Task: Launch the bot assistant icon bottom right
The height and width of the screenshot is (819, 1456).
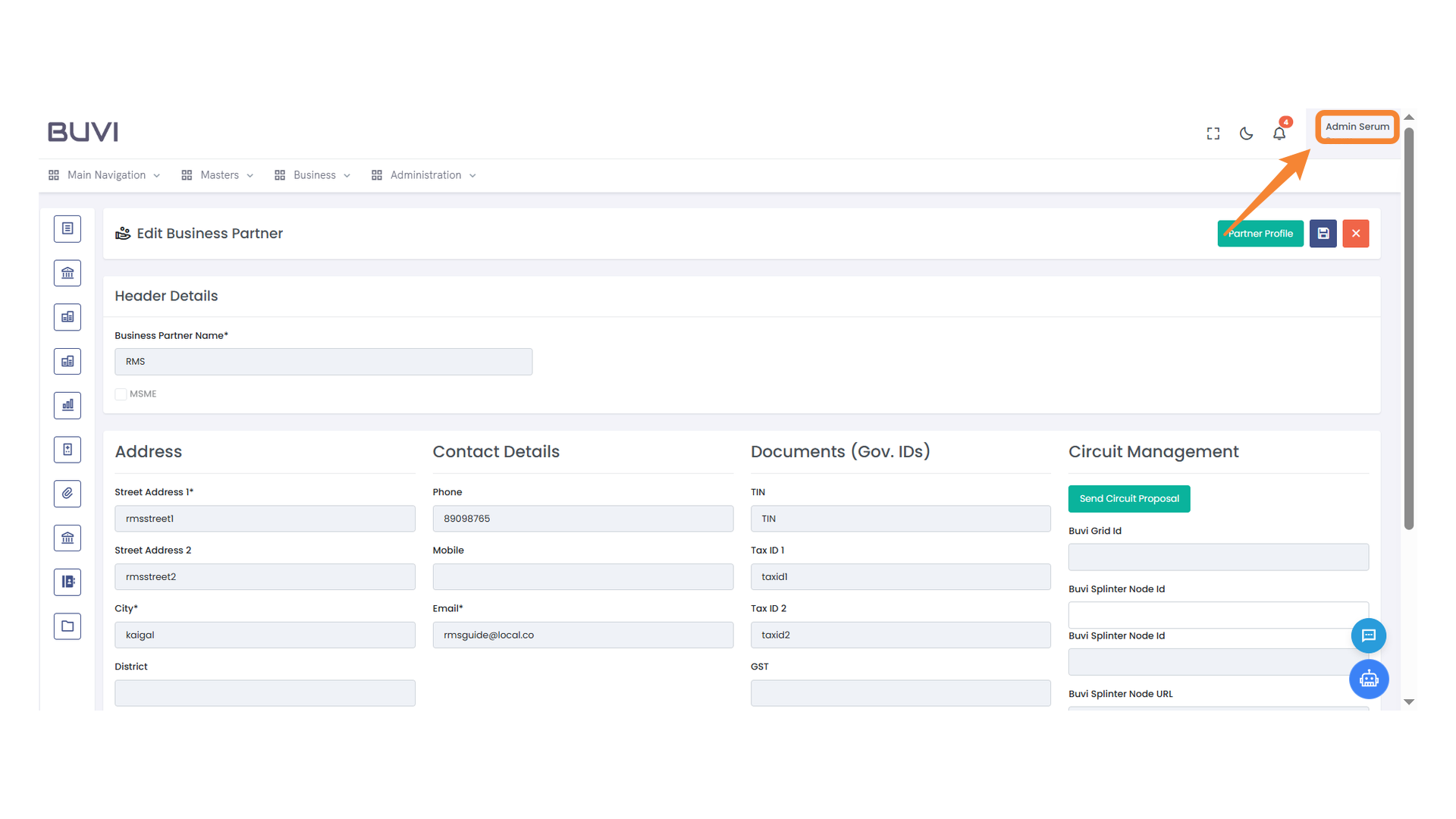Action: click(1369, 679)
